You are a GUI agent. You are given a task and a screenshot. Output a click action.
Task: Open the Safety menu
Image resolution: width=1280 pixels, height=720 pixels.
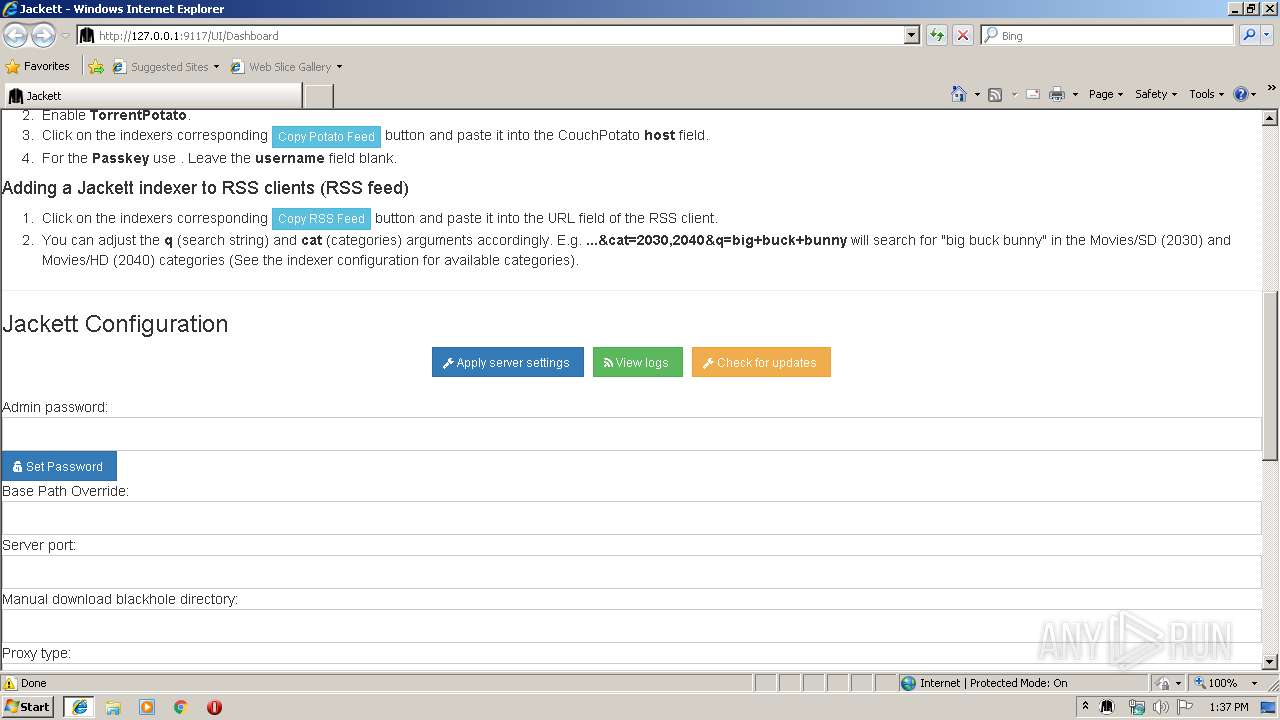[1155, 94]
